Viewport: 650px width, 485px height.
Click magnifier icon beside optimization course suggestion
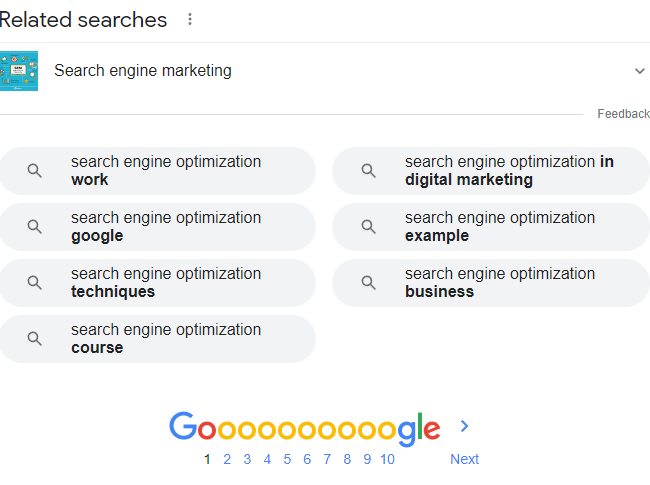(34, 338)
